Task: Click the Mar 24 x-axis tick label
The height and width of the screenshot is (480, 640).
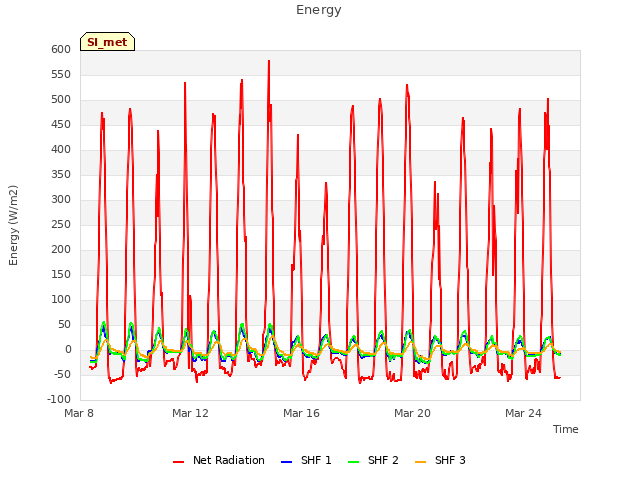Action: (x=523, y=413)
